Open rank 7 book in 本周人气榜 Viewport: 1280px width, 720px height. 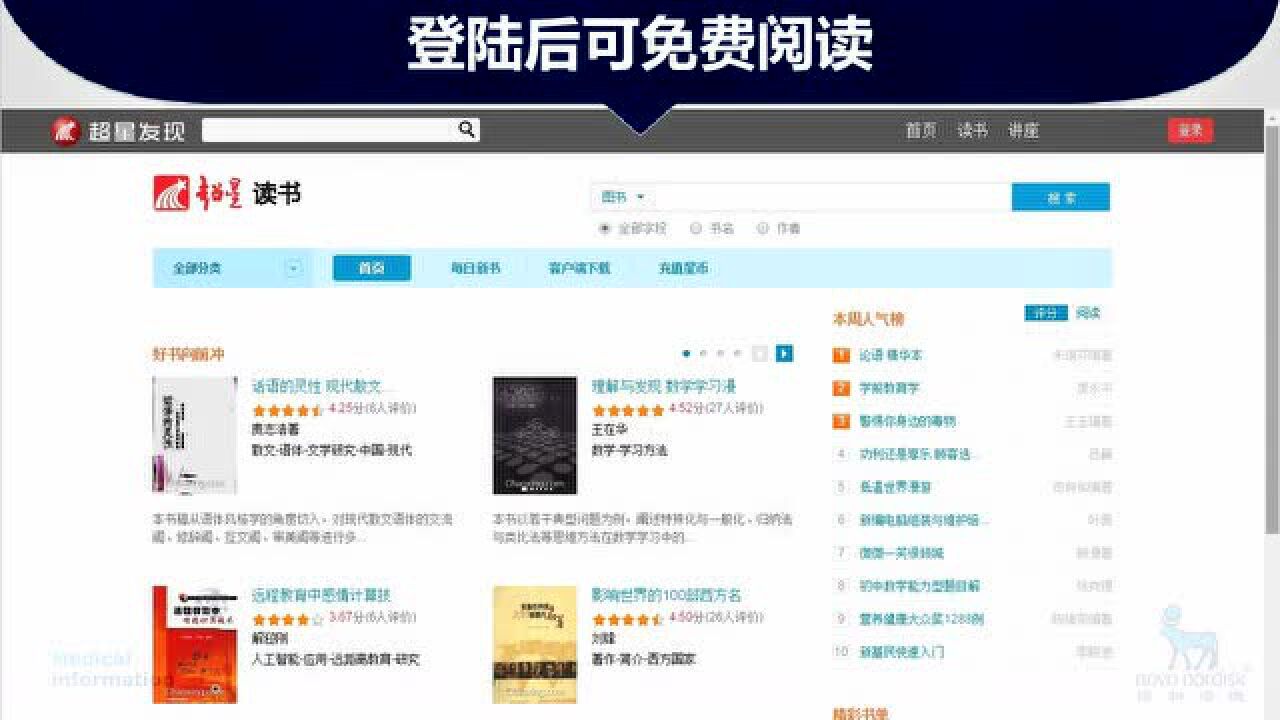901,553
